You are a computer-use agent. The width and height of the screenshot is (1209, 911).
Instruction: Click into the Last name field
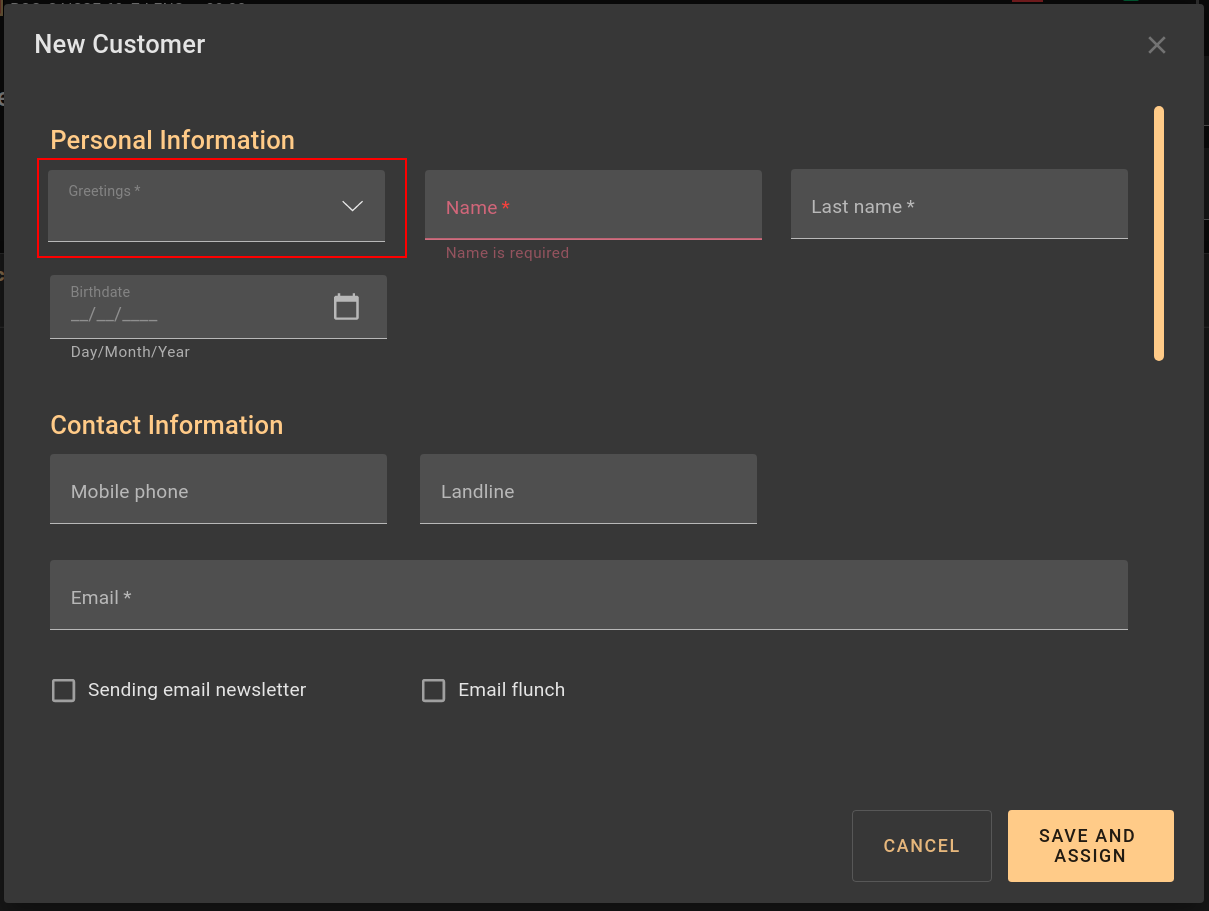[959, 206]
